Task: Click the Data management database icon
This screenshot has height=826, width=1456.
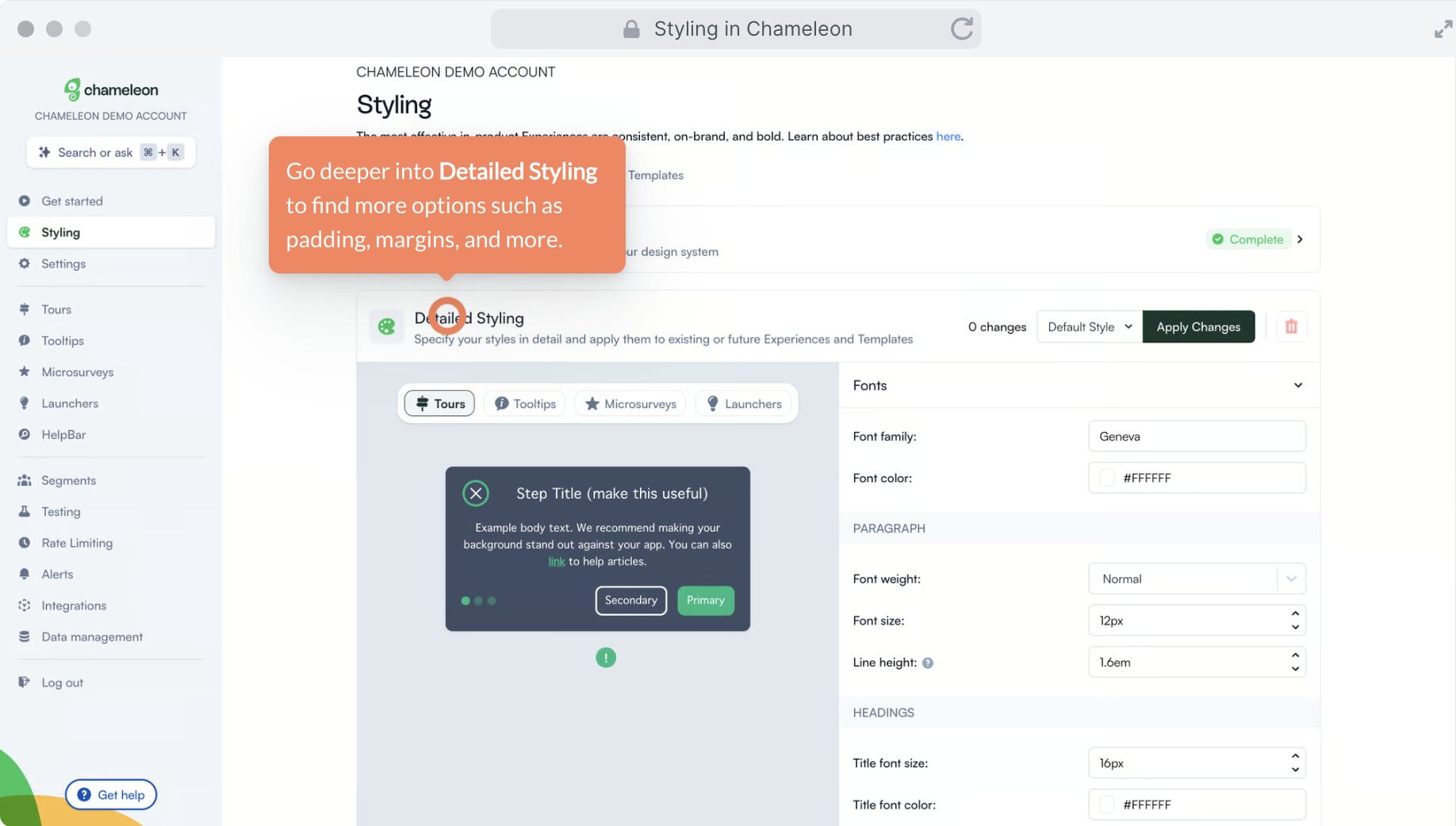Action: click(x=25, y=637)
